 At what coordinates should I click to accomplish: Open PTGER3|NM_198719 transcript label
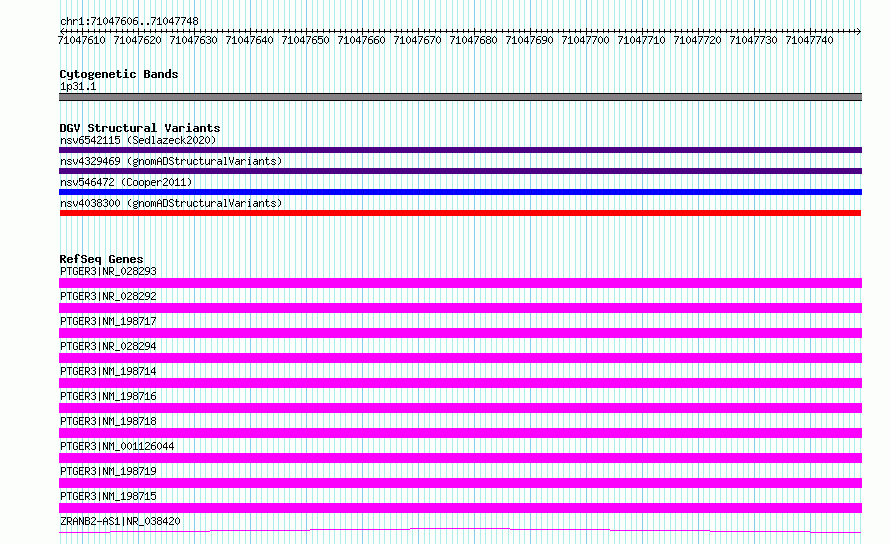(108, 471)
